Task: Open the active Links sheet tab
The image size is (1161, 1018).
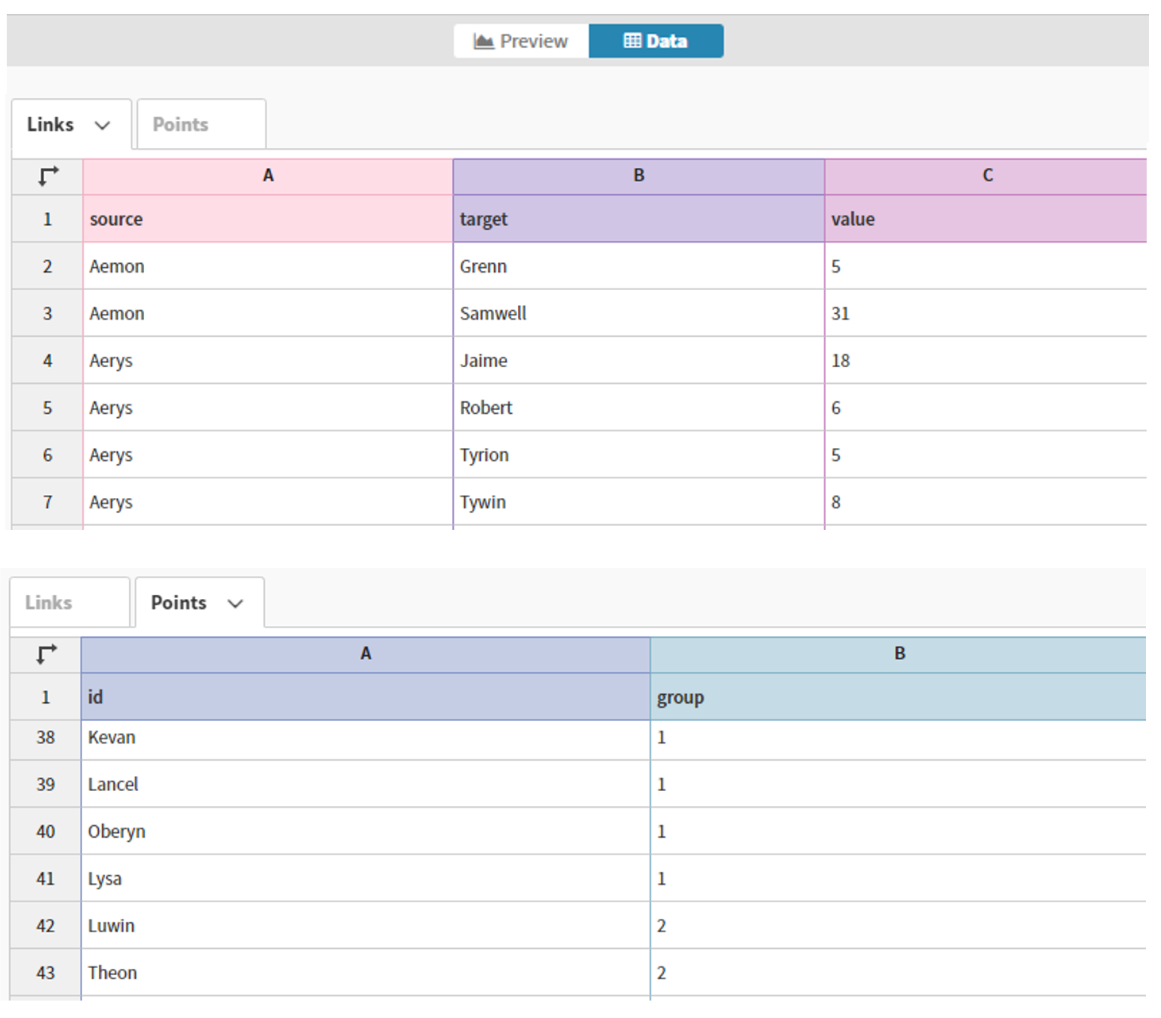Action: pos(71,124)
